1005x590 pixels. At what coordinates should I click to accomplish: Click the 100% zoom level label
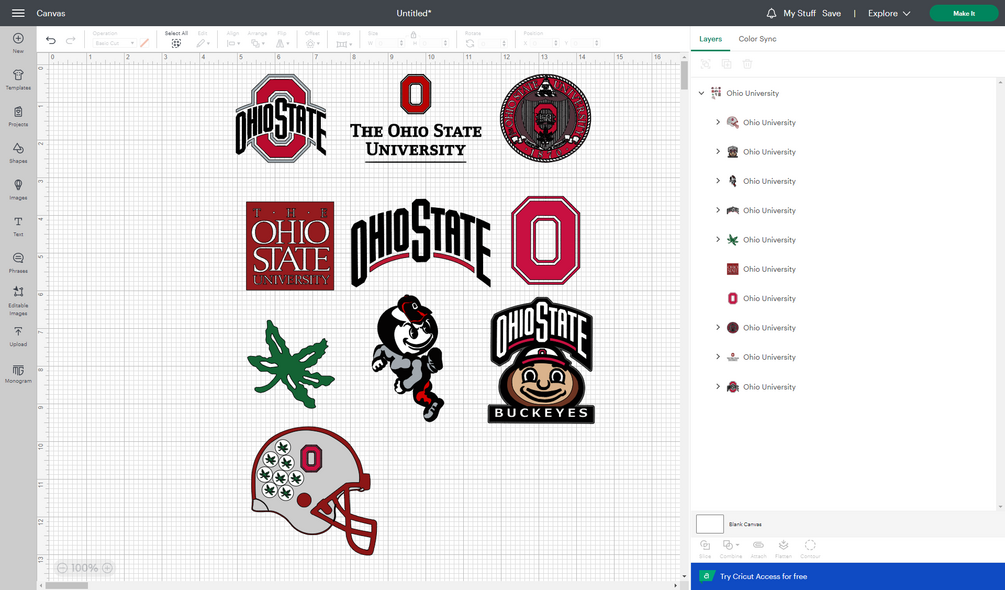(x=85, y=568)
